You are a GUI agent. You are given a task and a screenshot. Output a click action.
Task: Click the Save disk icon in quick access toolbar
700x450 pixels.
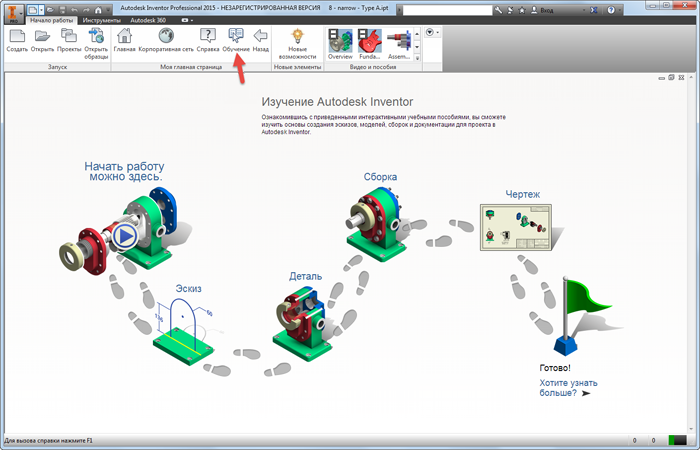[62, 10]
